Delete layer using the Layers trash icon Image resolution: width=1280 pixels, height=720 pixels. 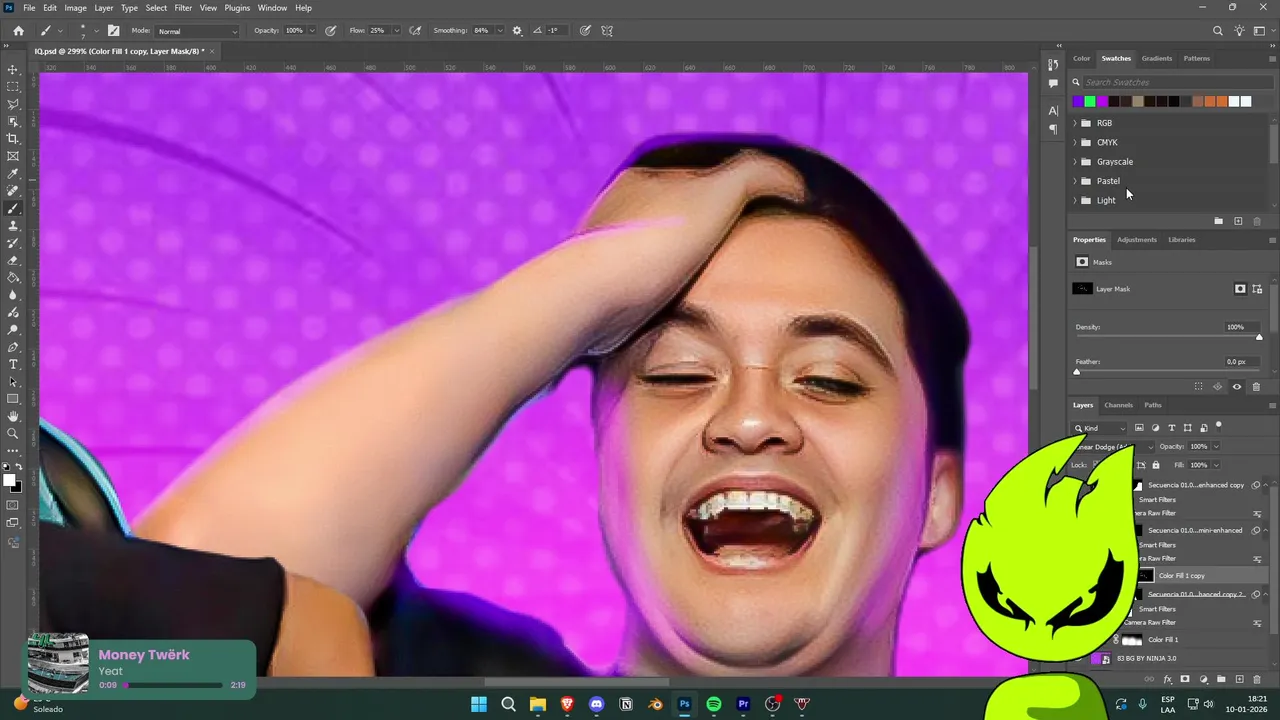1257,679
